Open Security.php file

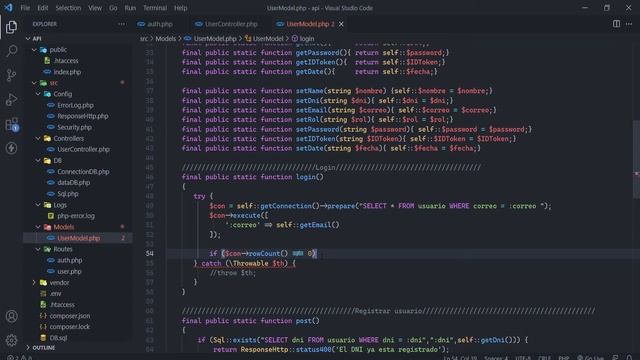click(x=74, y=127)
